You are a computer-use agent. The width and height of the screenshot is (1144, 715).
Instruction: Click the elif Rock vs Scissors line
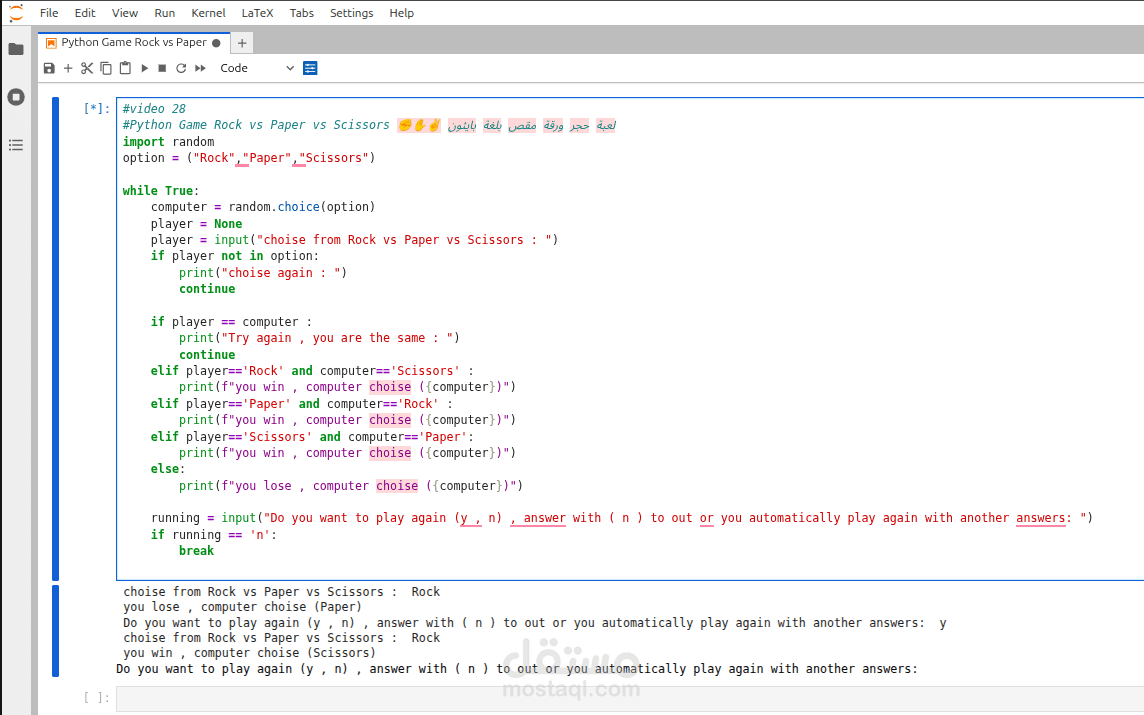click(312, 371)
